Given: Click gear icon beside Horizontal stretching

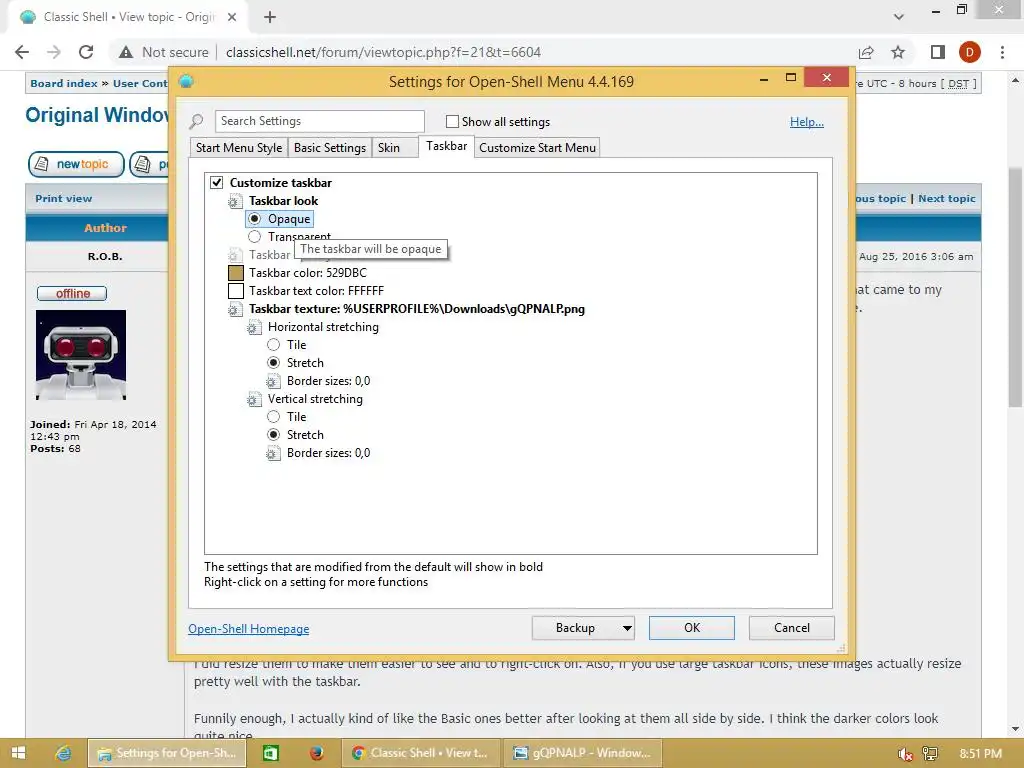Looking at the screenshot, I should (x=254, y=327).
